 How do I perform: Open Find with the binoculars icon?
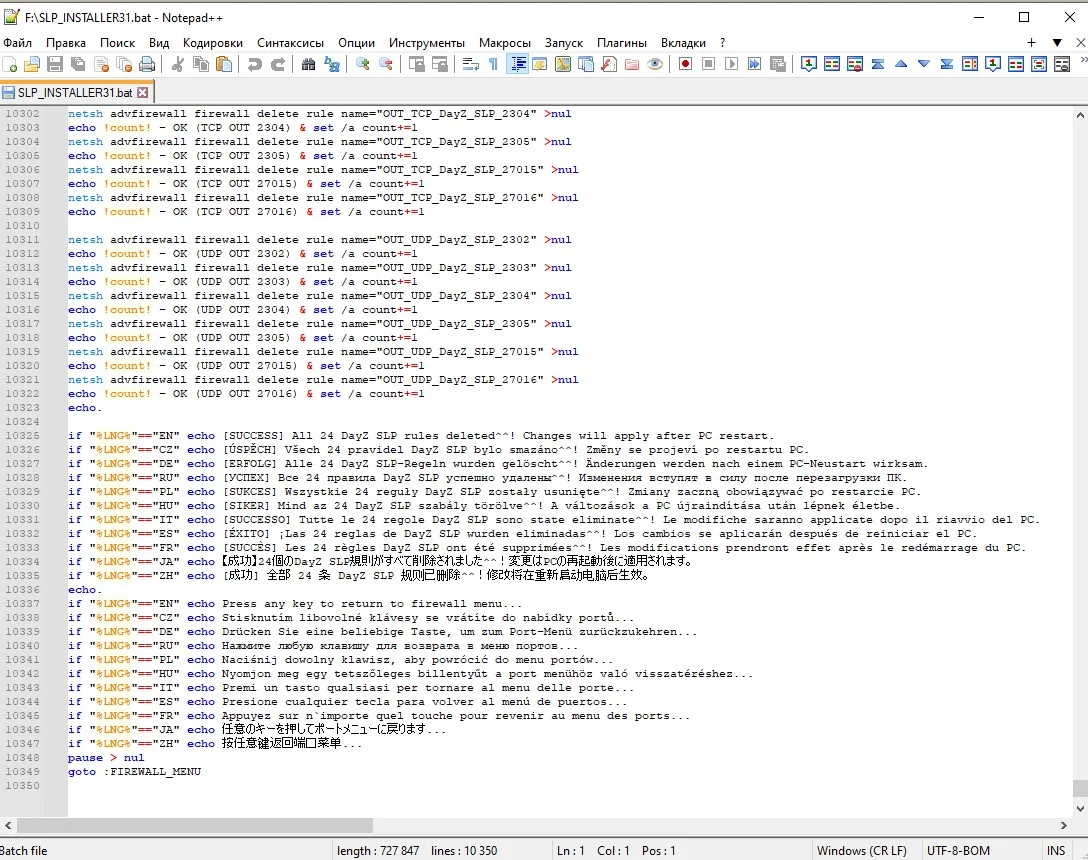pyautogui.click(x=309, y=65)
